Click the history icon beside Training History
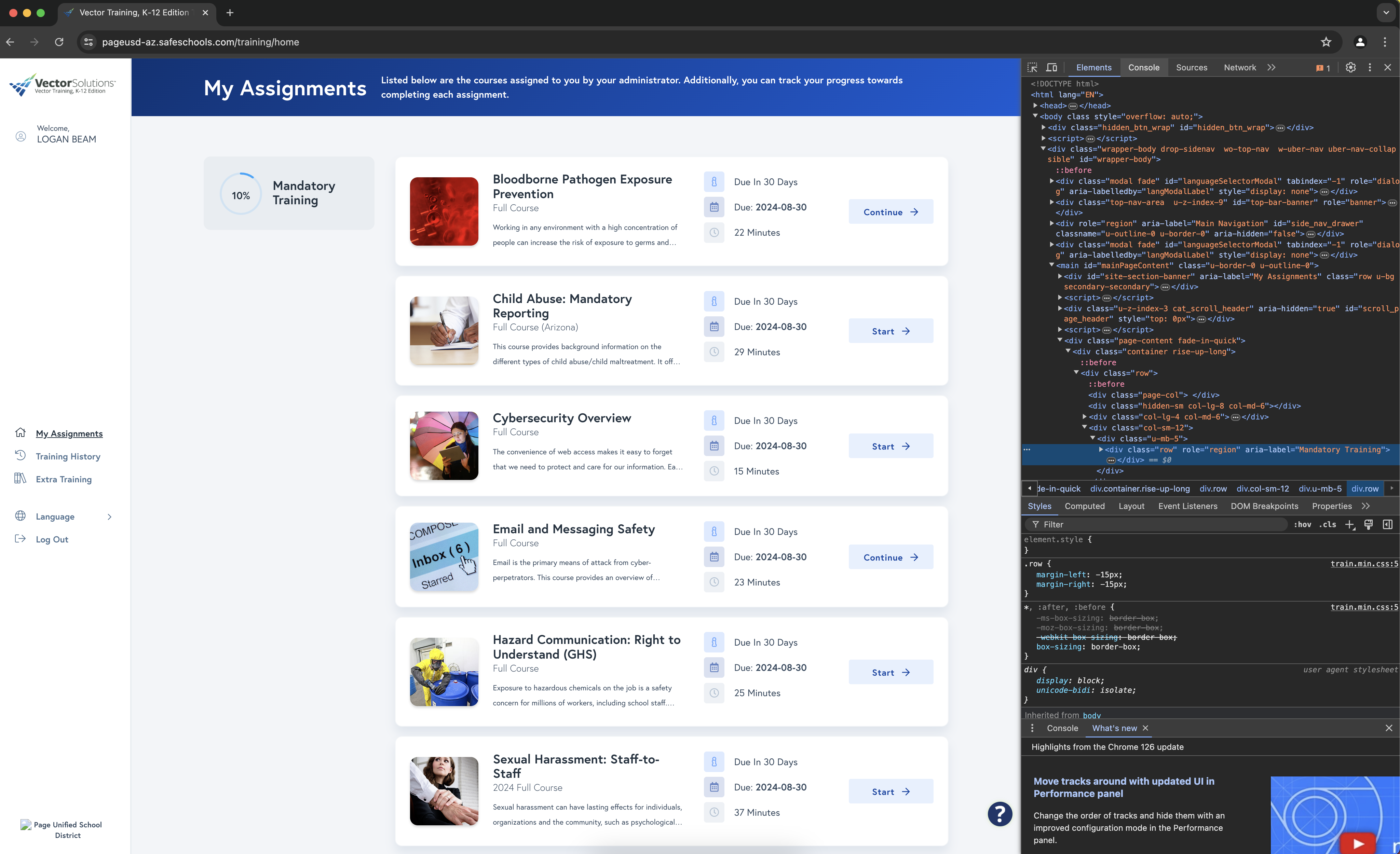Image resolution: width=1400 pixels, height=854 pixels. pyautogui.click(x=21, y=455)
